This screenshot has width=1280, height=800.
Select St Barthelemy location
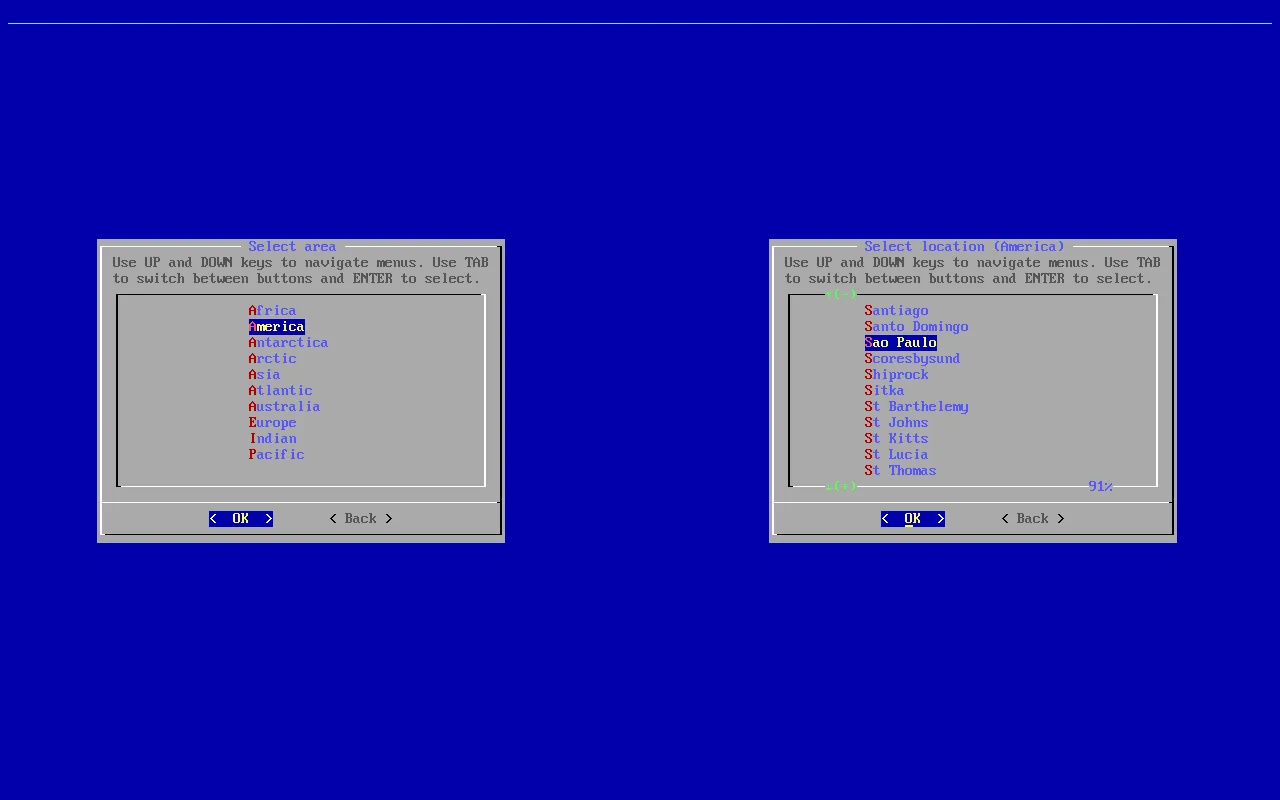[x=917, y=407]
